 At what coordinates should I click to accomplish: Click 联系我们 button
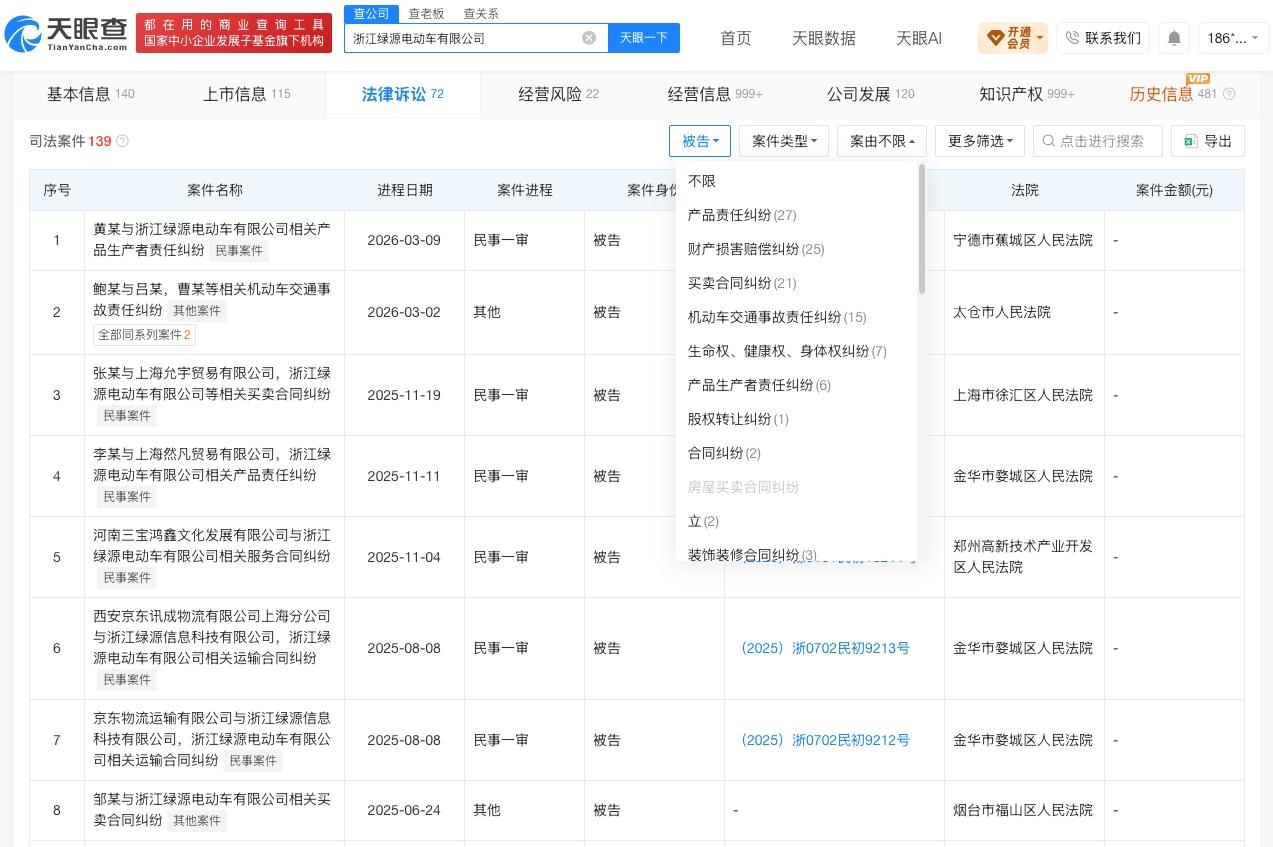coord(1103,38)
